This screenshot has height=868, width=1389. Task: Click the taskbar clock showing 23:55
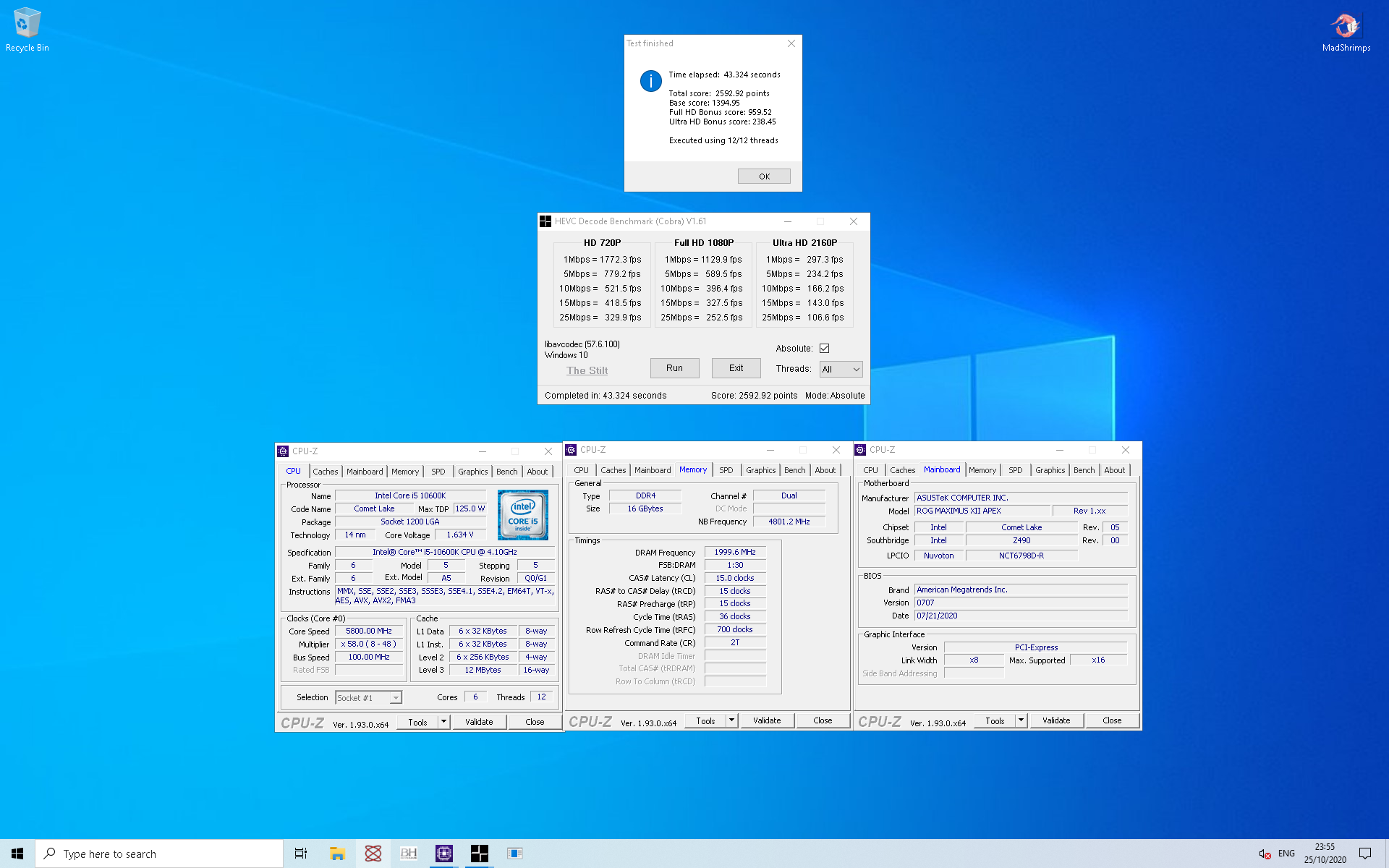coord(1325,854)
